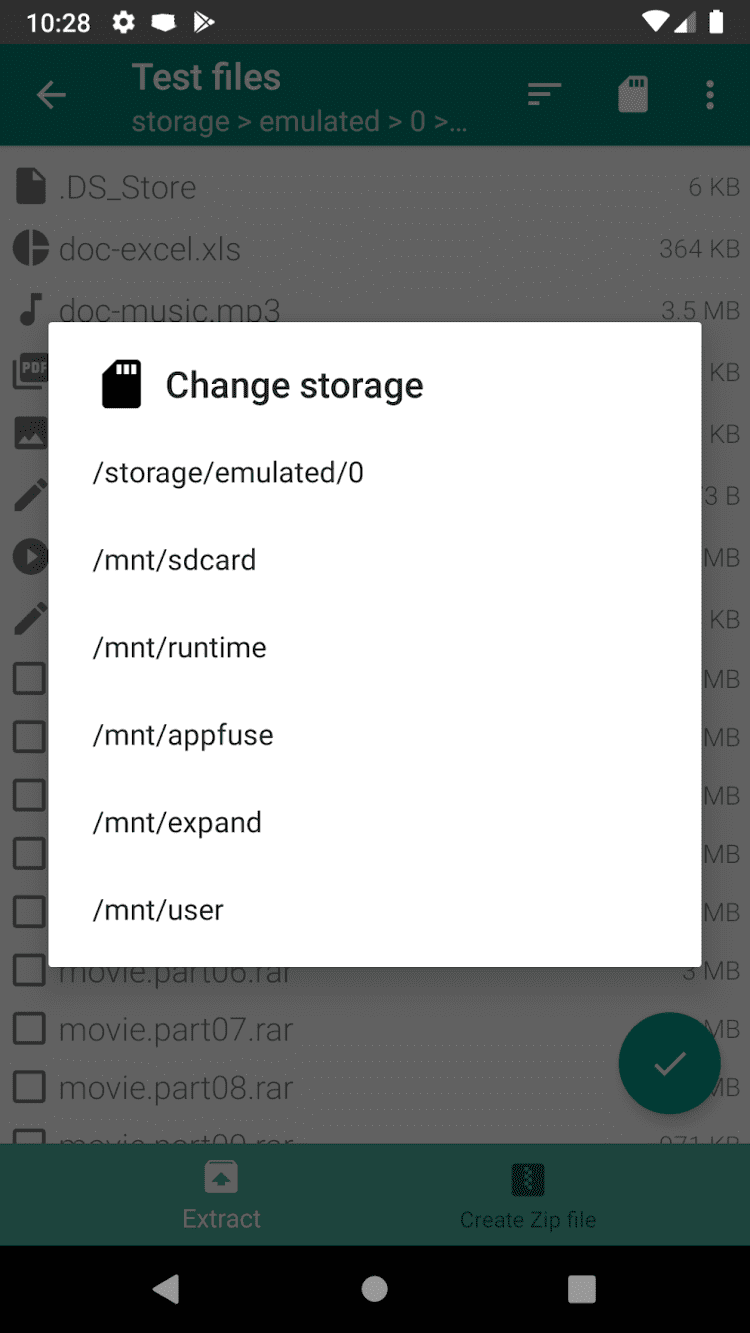Check the movie.part08.rar checkbox
The image size is (750, 1333).
click(29, 1088)
